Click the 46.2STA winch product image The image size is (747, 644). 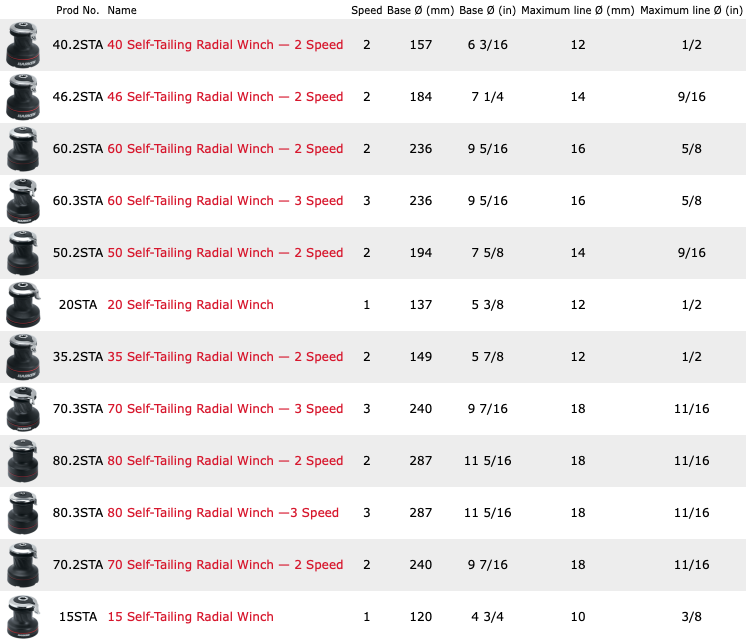pos(22,98)
